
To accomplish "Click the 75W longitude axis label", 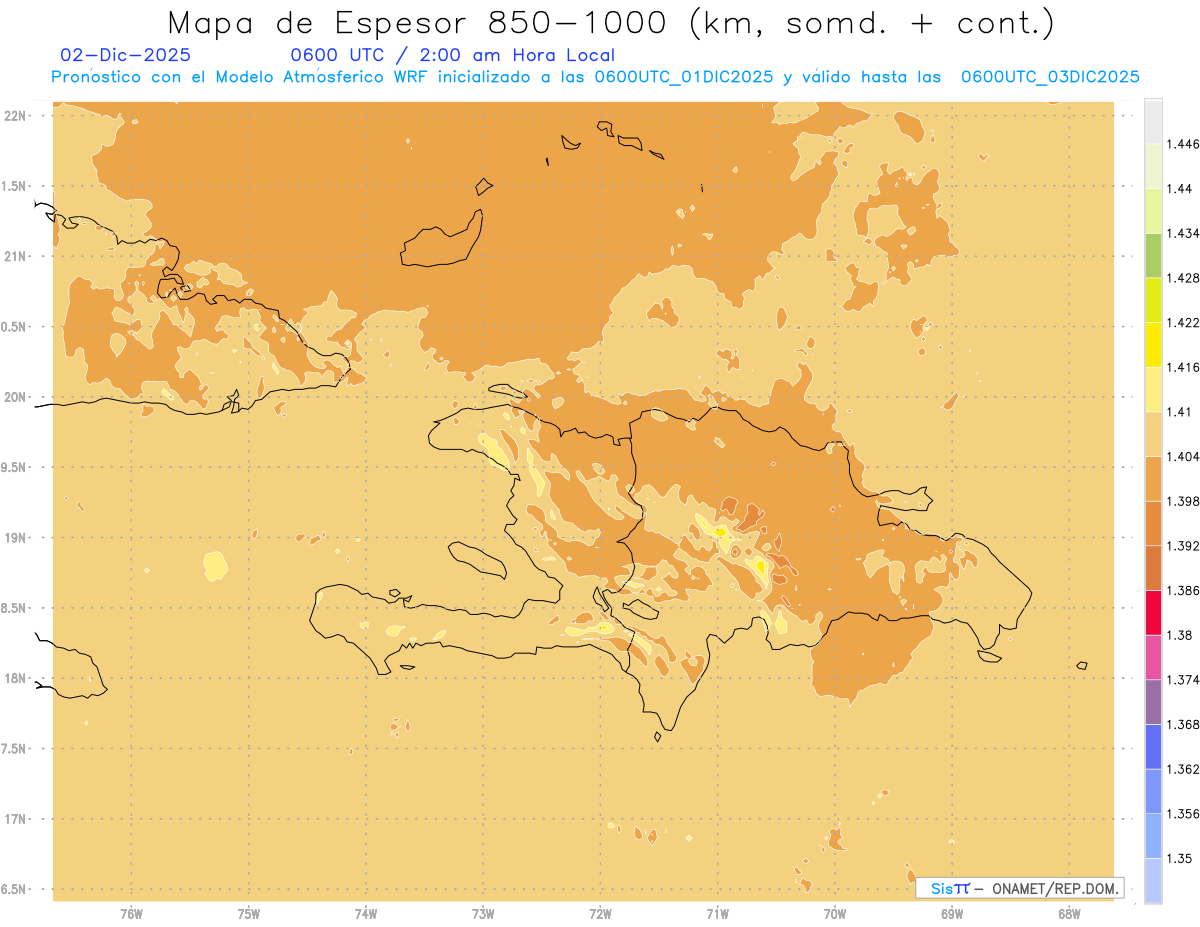I will click(249, 913).
